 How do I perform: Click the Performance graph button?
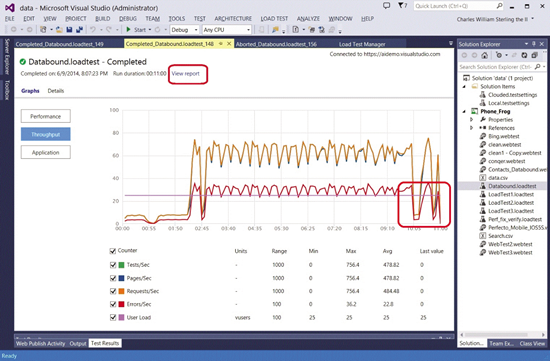[x=46, y=116]
